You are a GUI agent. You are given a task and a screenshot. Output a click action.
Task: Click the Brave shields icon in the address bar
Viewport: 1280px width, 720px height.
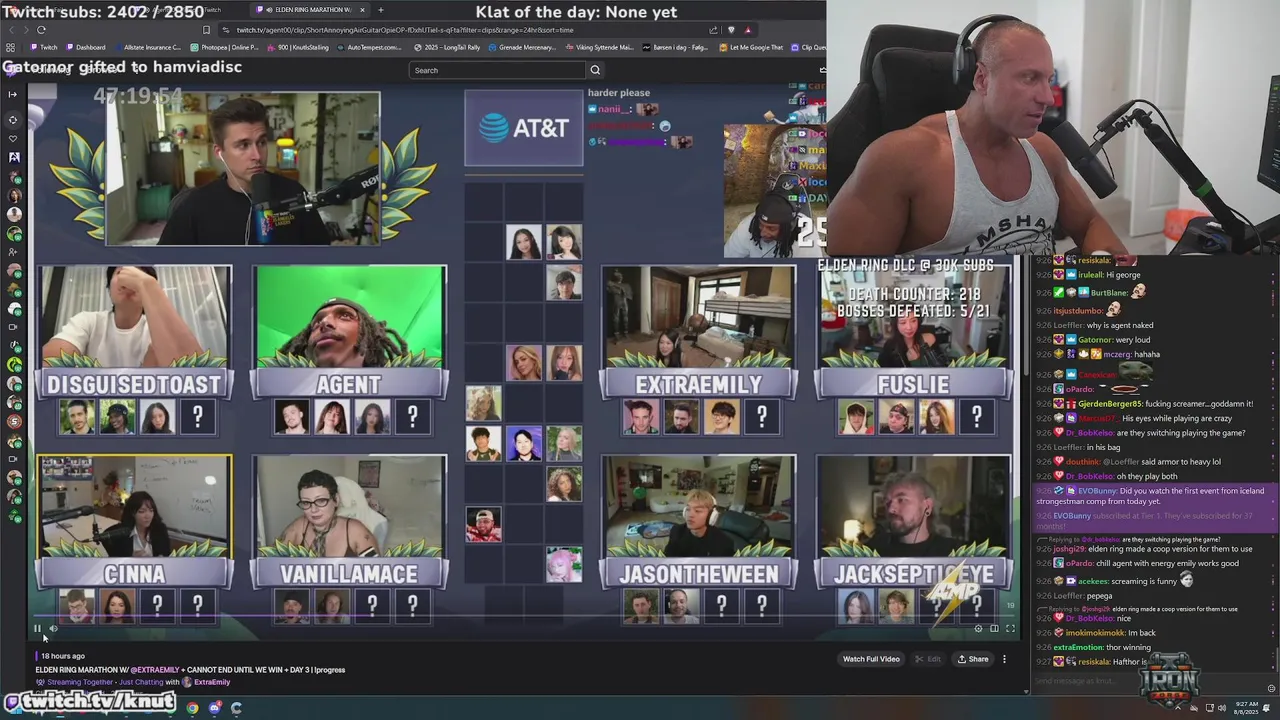731,30
